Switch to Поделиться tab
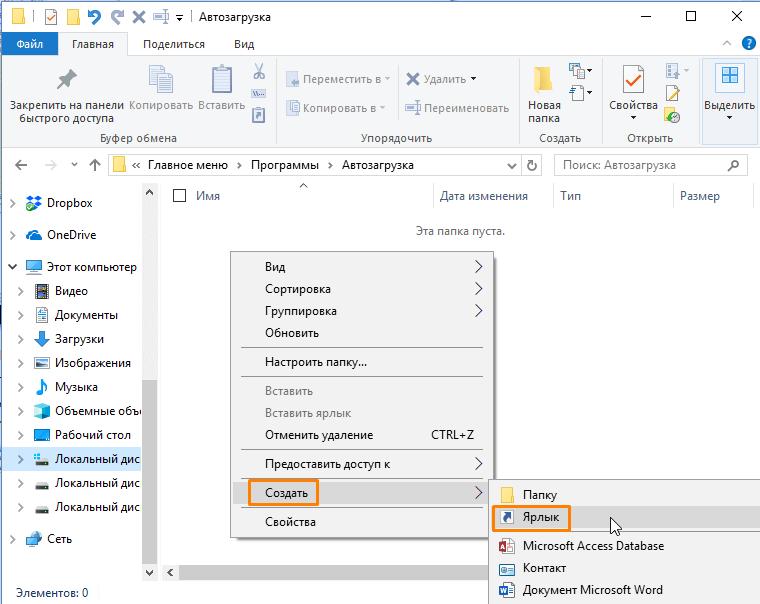The height and width of the screenshot is (604, 760). click(x=174, y=44)
